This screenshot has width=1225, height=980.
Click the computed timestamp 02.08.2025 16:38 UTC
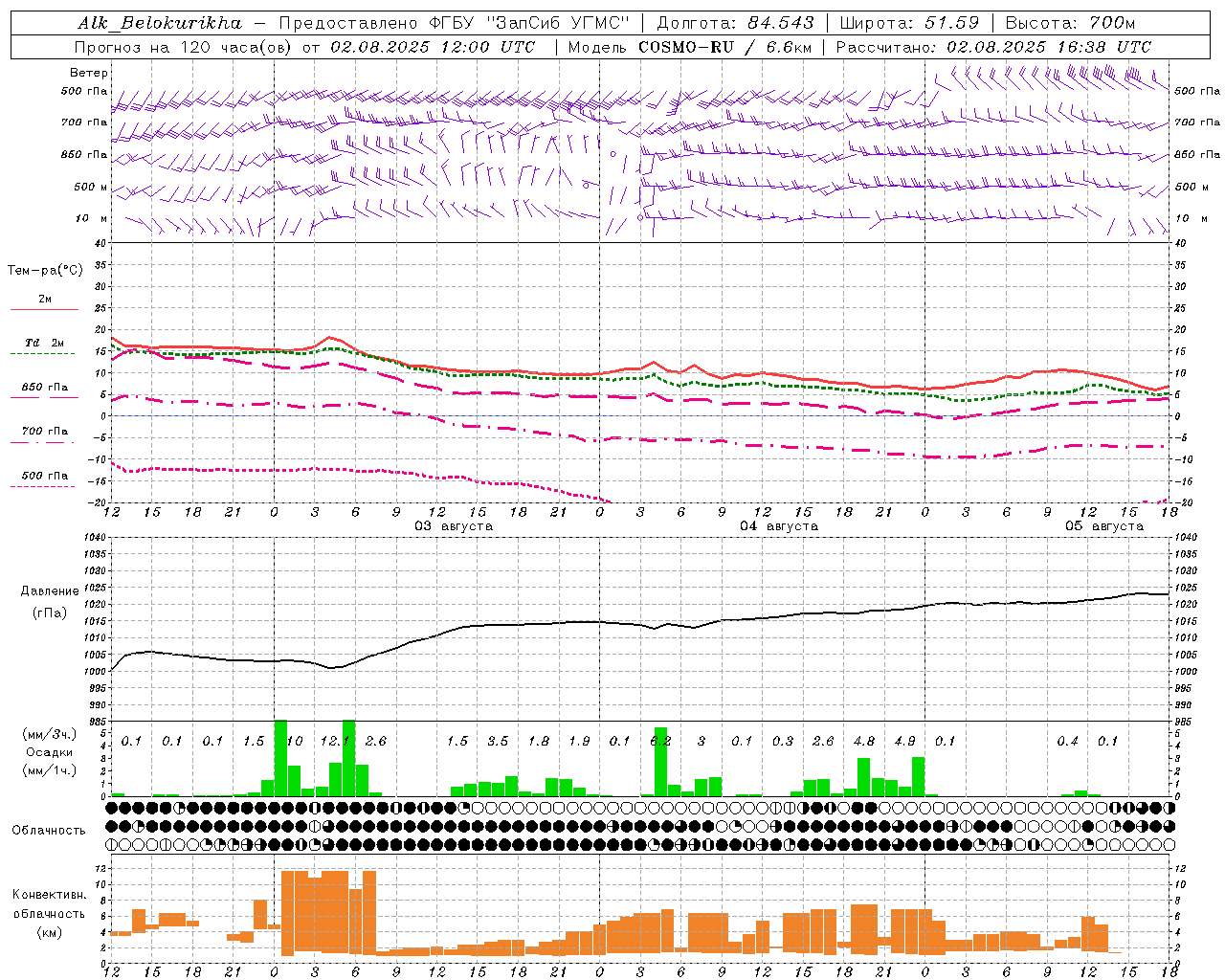1049,47
